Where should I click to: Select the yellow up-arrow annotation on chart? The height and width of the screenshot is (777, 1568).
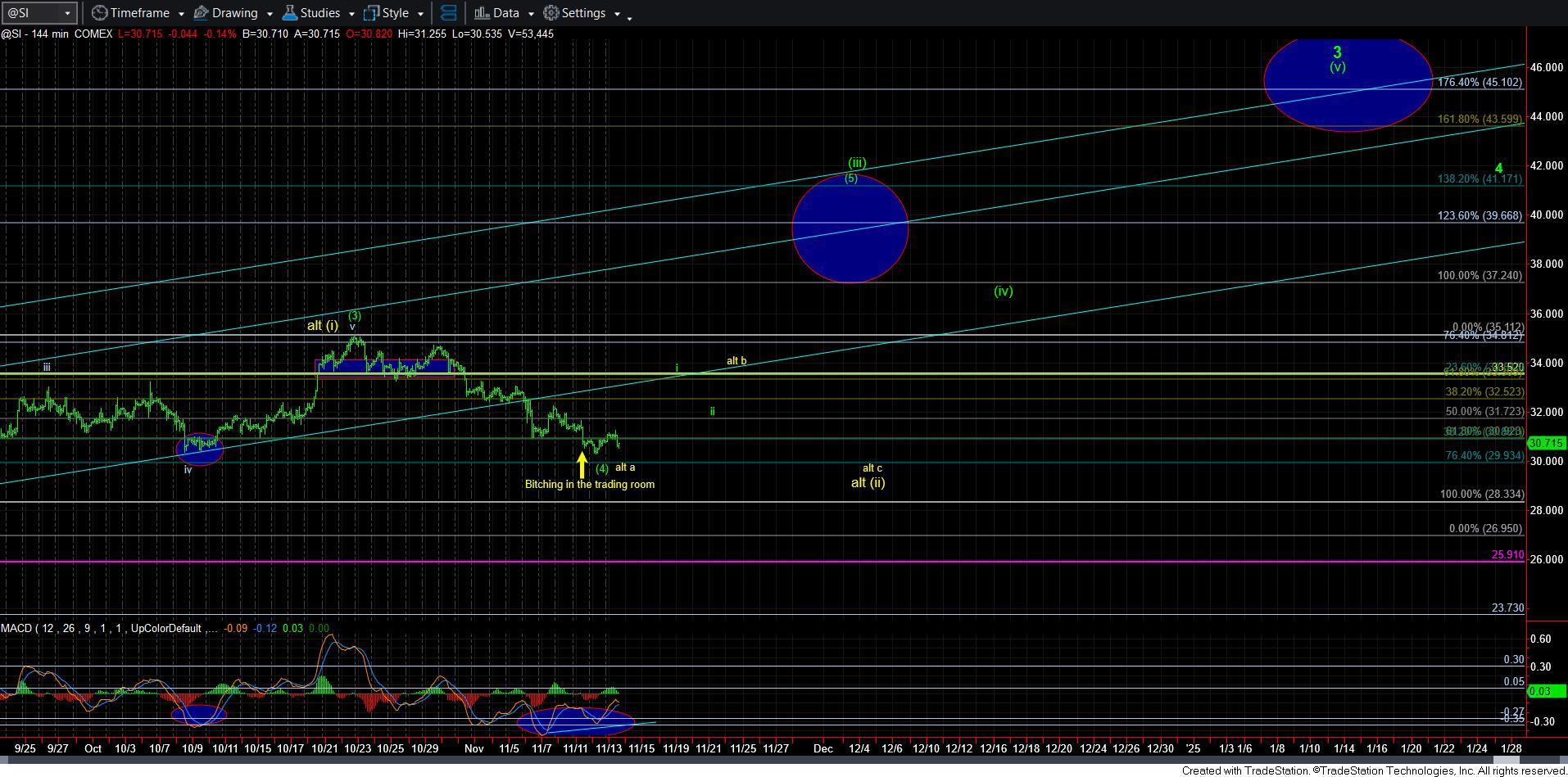tap(582, 465)
